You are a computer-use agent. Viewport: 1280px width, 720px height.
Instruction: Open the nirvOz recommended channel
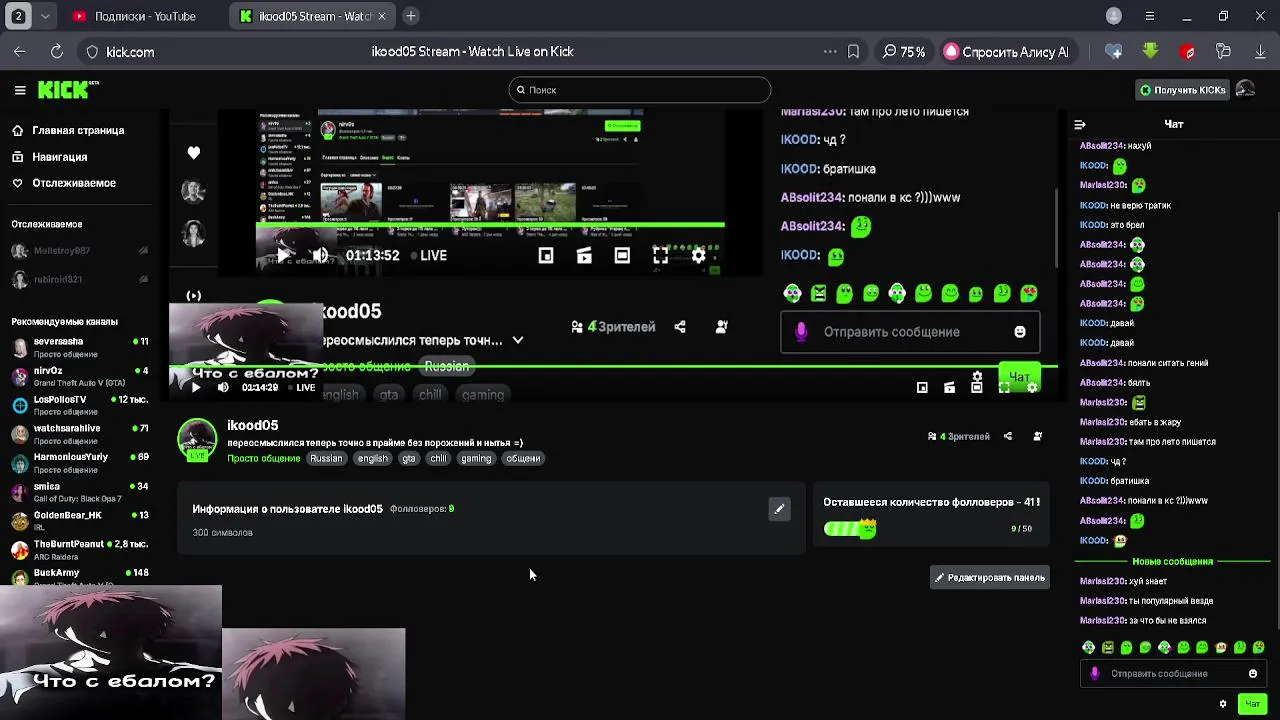pos(78,376)
